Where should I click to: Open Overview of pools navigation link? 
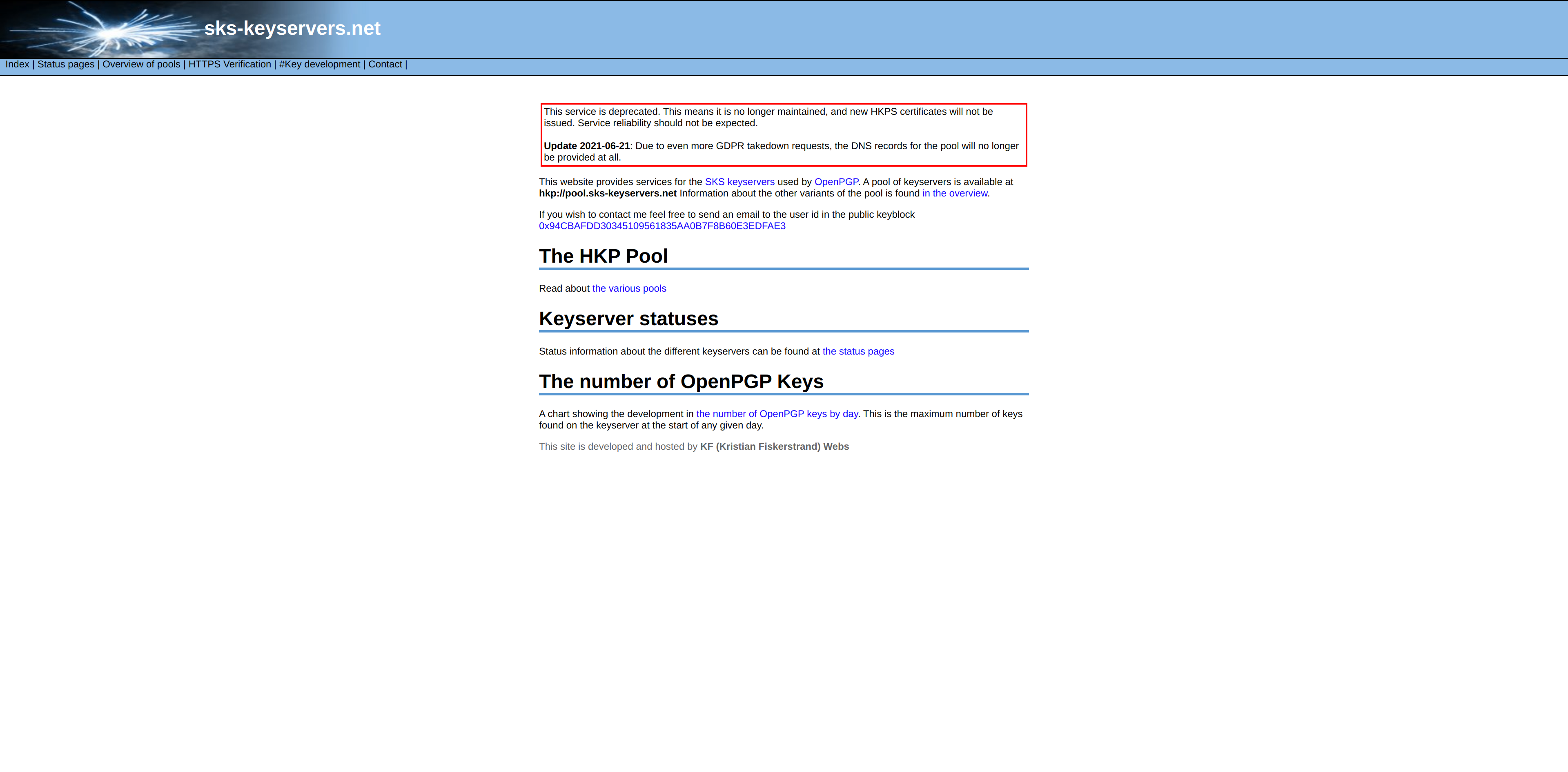tap(141, 65)
